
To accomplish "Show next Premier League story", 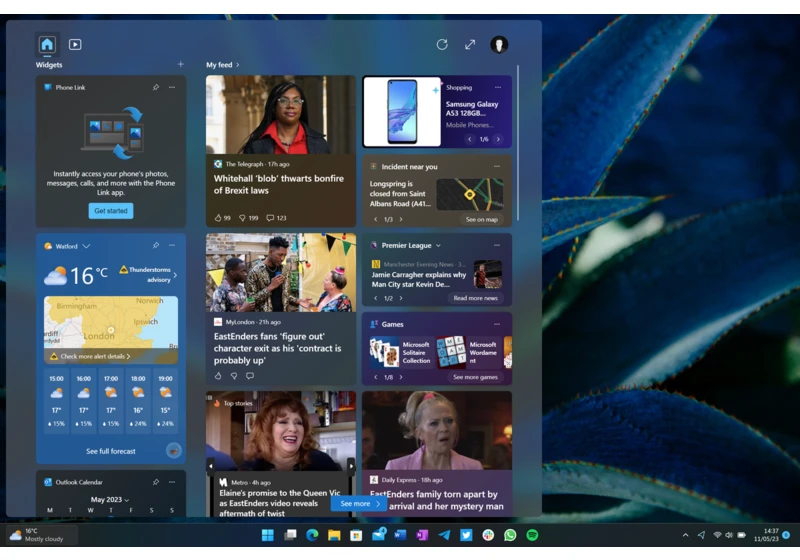I will tap(401, 298).
